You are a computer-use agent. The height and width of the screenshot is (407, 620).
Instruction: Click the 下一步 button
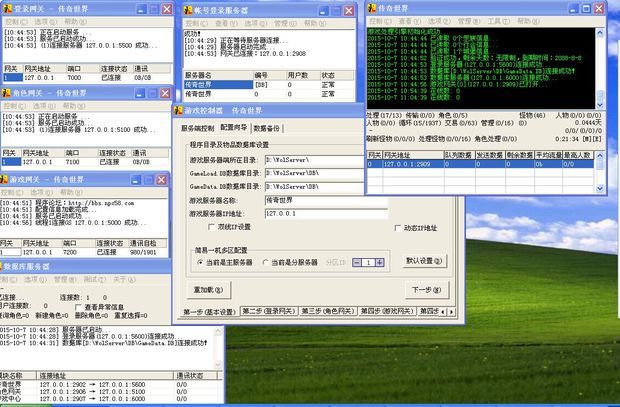click(x=426, y=290)
